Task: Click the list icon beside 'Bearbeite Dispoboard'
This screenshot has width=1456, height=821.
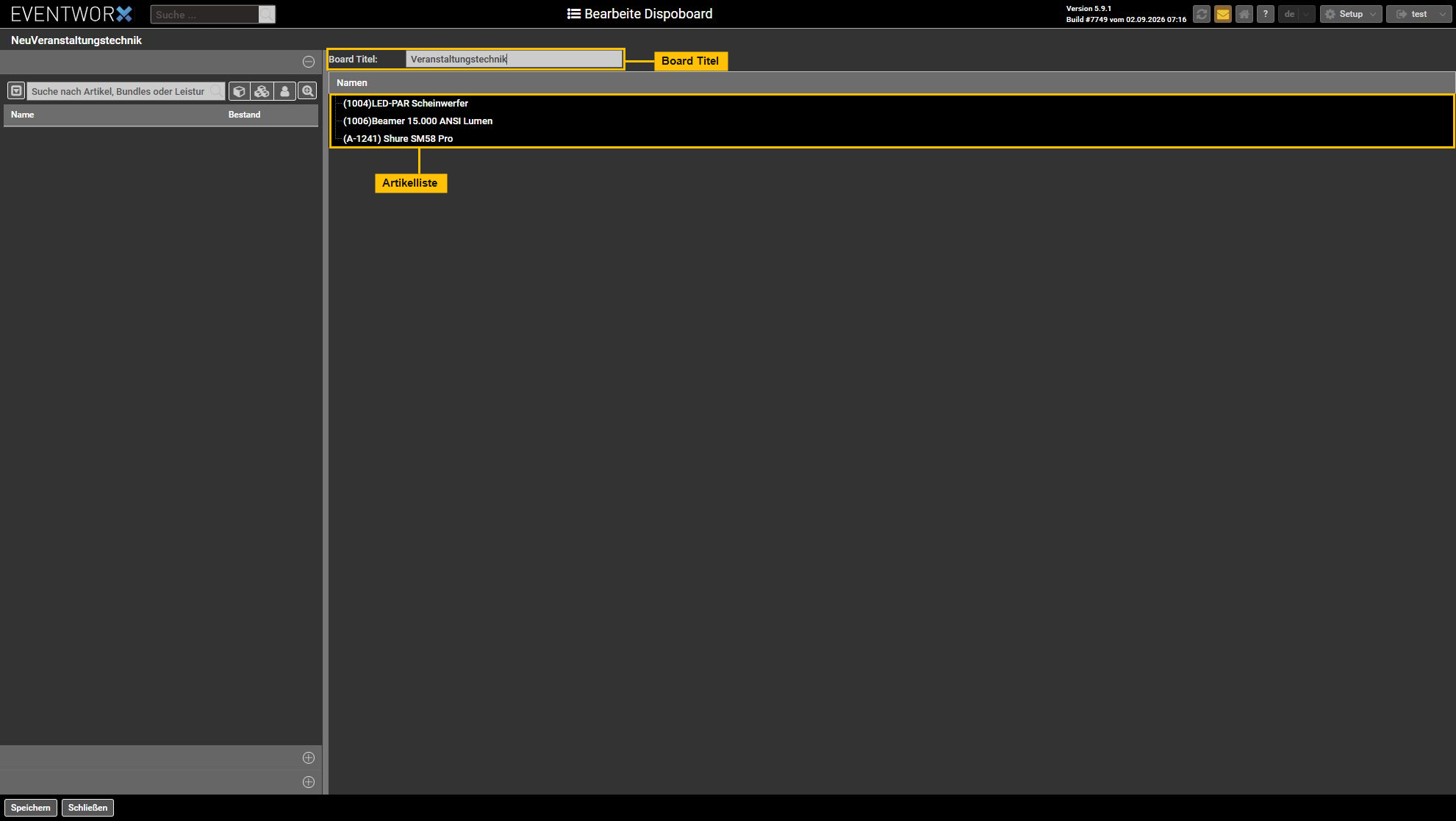Action: pos(574,14)
